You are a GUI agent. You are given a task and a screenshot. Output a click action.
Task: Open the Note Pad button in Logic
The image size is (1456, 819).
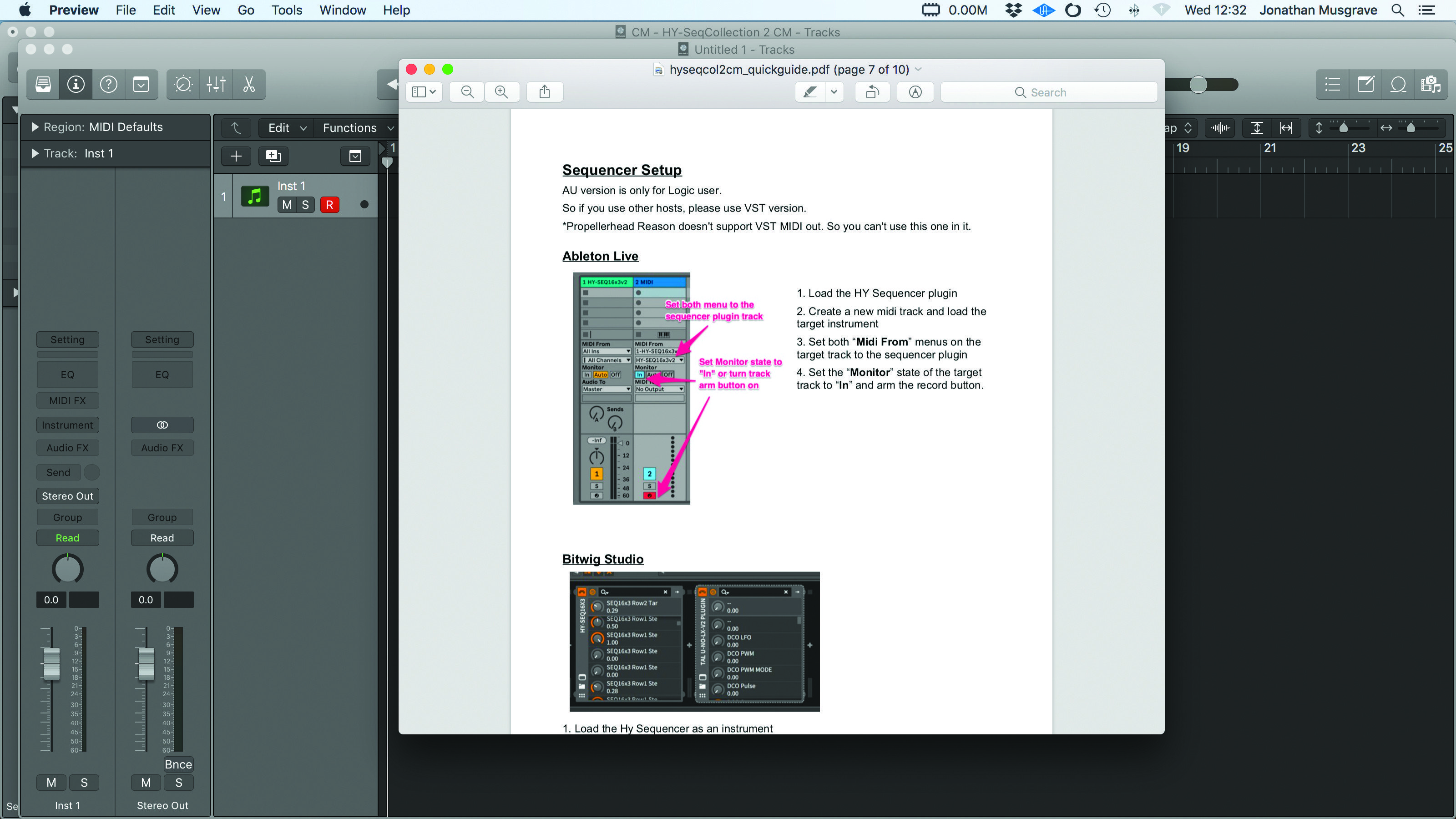[1365, 85]
